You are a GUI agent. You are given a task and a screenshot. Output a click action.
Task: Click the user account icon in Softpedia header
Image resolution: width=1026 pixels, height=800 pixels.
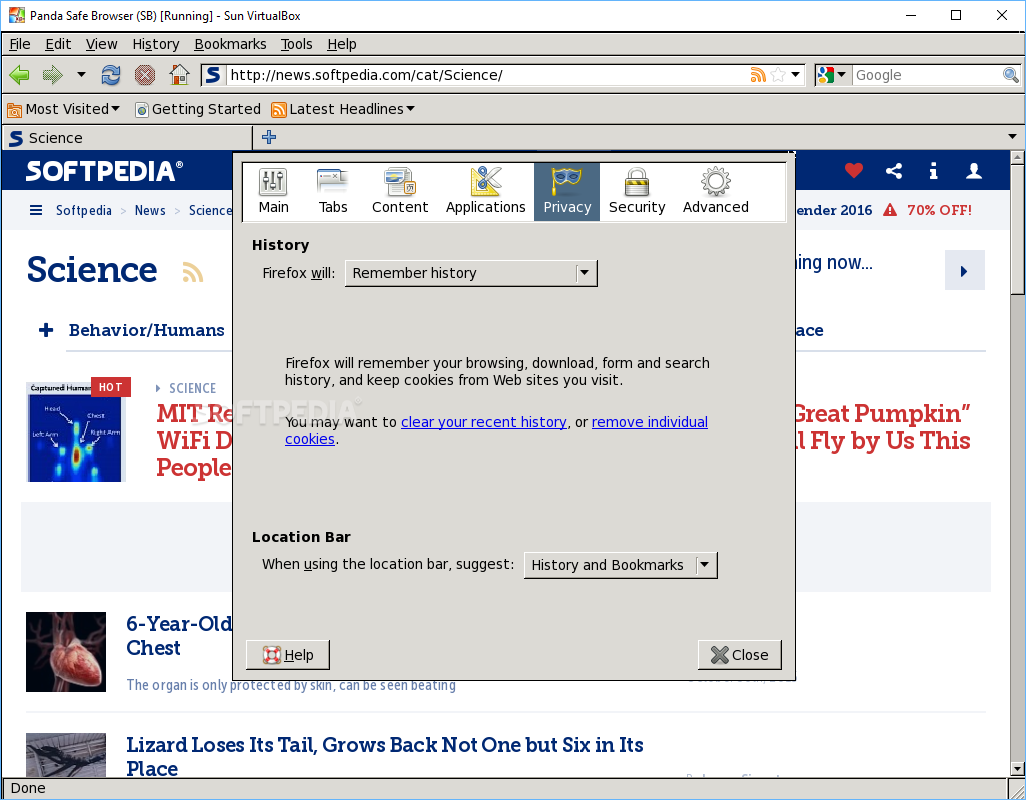click(974, 171)
